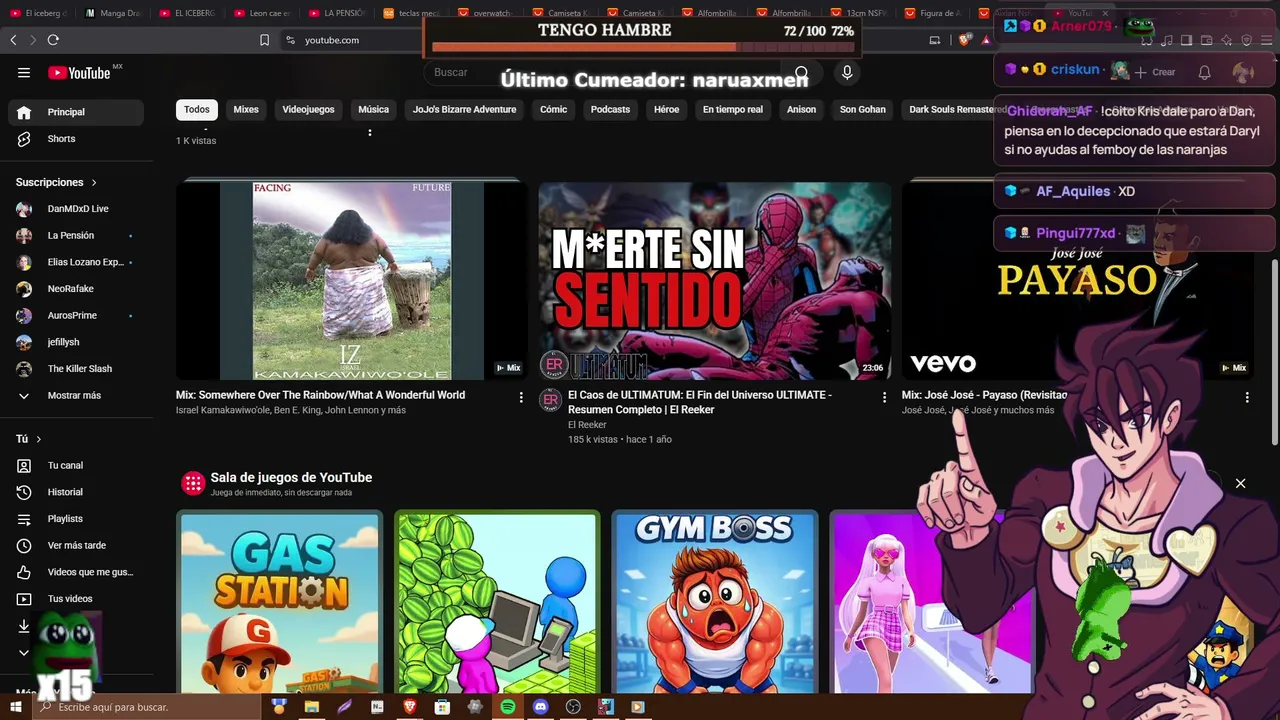Open Ver más tarde list
This screenshot has width=1280, height=720.
tap(76, 545)
